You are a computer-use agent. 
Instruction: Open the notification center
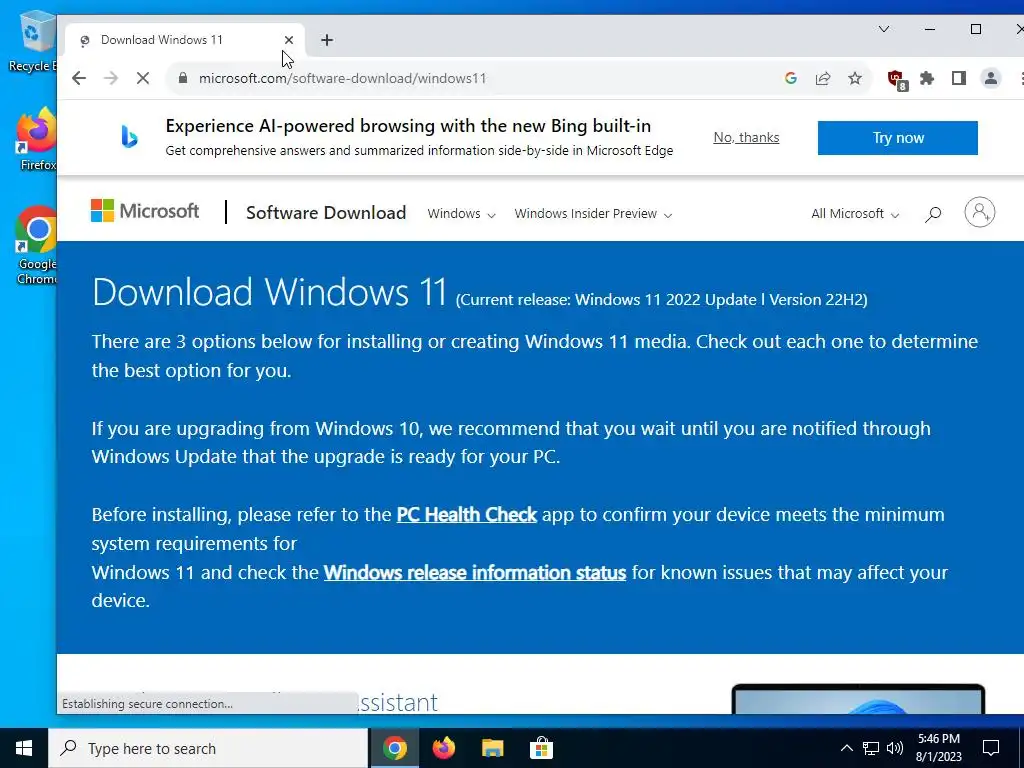991,748
